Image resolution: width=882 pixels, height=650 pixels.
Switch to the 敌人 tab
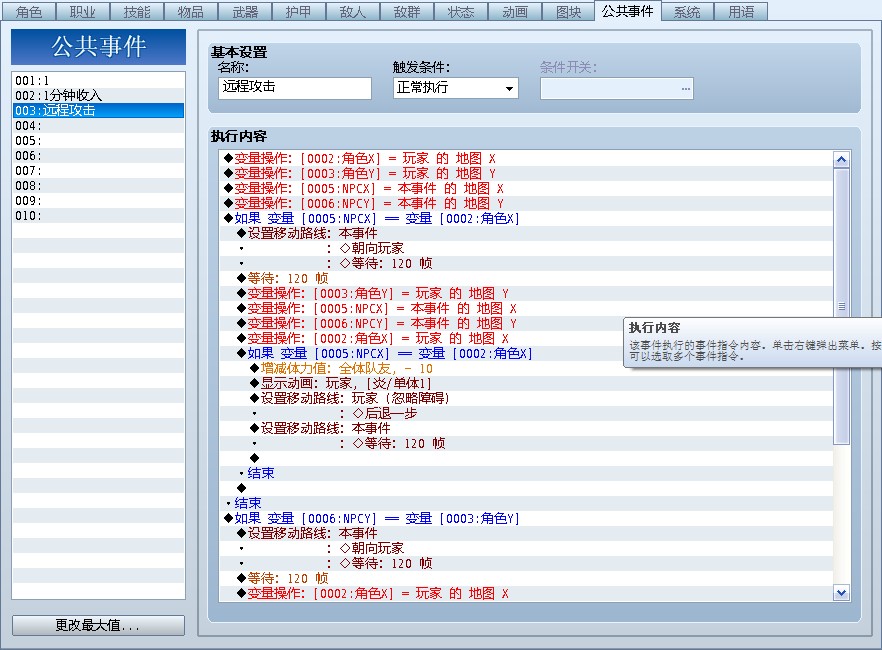(353, 12)
